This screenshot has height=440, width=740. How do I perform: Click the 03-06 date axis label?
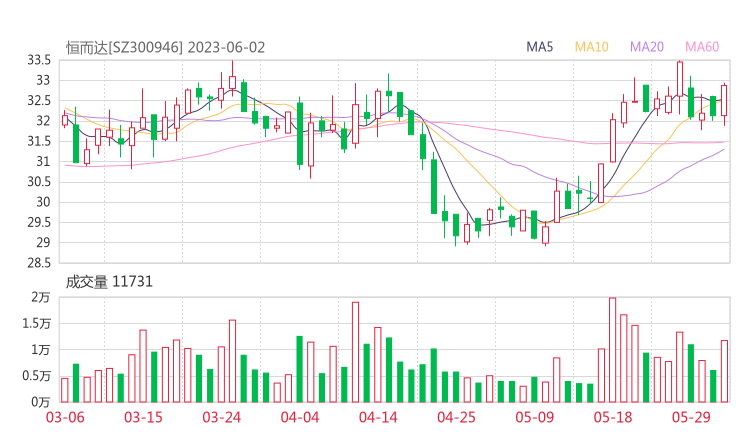click(x=65, y=417)
